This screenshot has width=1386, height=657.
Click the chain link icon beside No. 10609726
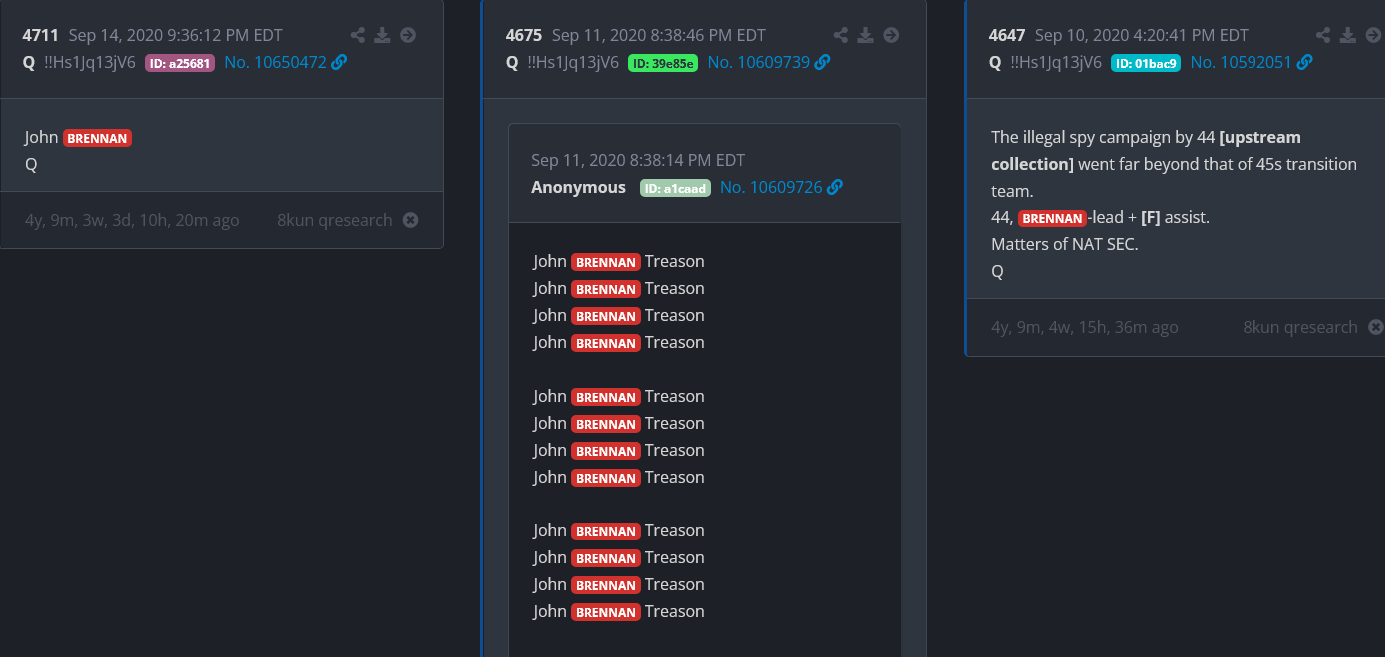click(x=835, y=187)
